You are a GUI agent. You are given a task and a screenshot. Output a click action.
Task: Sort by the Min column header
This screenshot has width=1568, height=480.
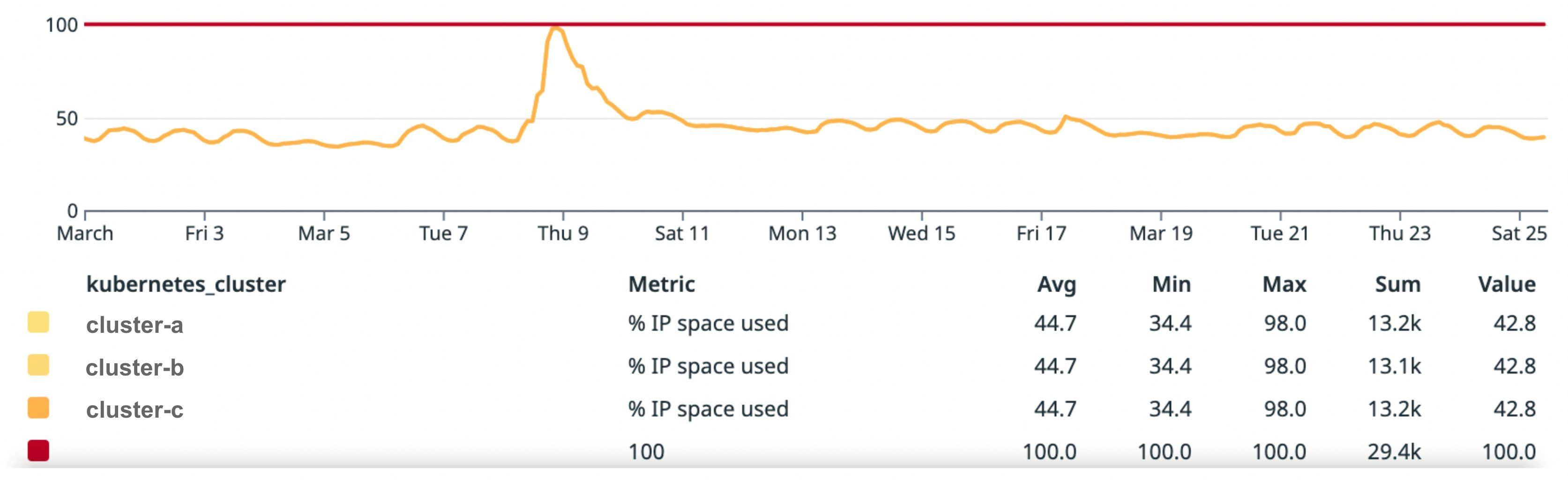point(1171,285)
